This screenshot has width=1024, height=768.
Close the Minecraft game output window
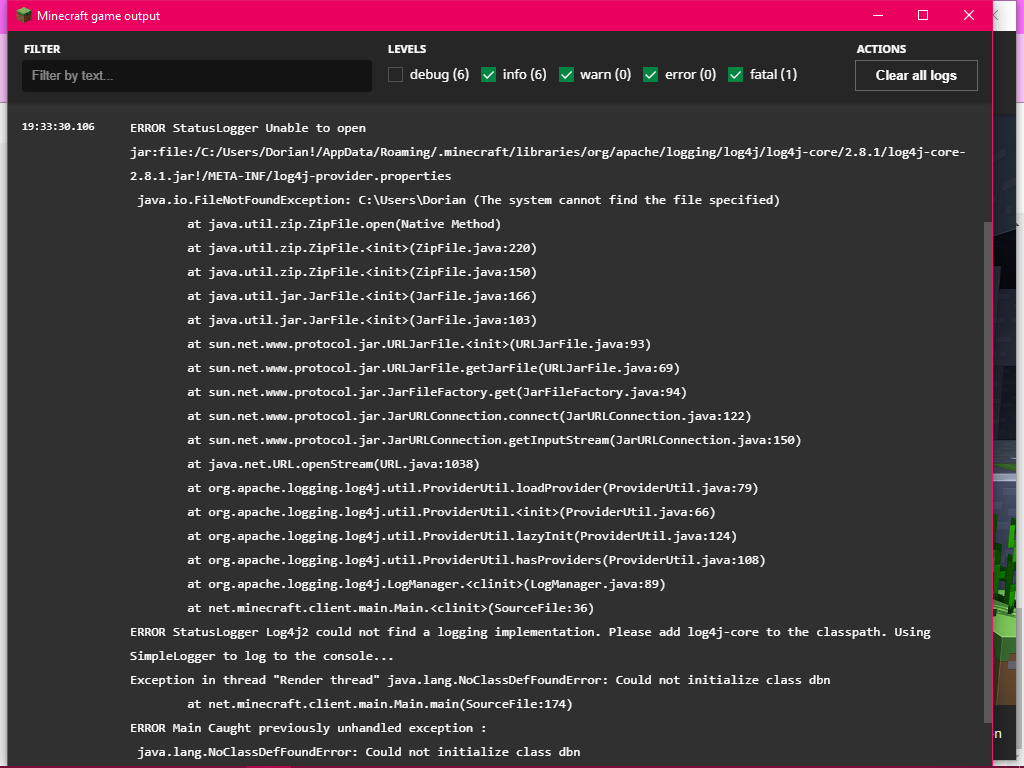pos(969,15)
